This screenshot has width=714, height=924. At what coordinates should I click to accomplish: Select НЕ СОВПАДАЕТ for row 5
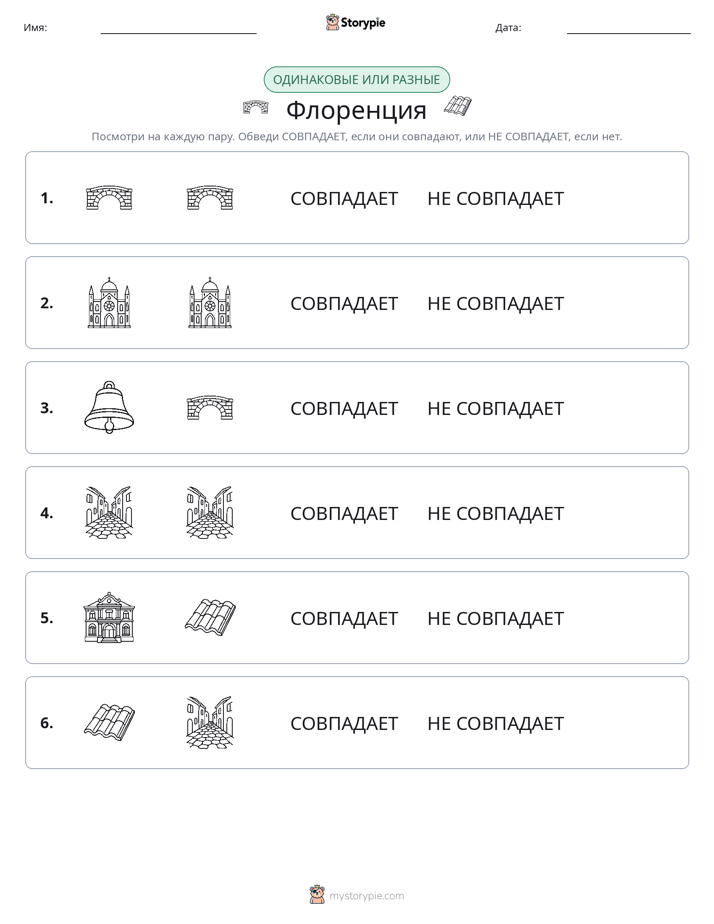[x=495, y=618]
